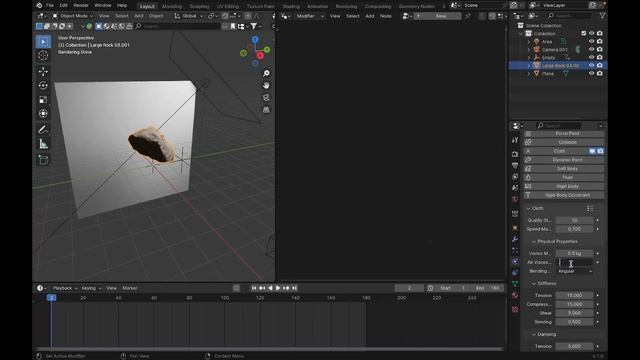The width and height of the screenshot is (640, 360).
Task: Open the Render properties tab icon
Action: [x=515, y=154]
